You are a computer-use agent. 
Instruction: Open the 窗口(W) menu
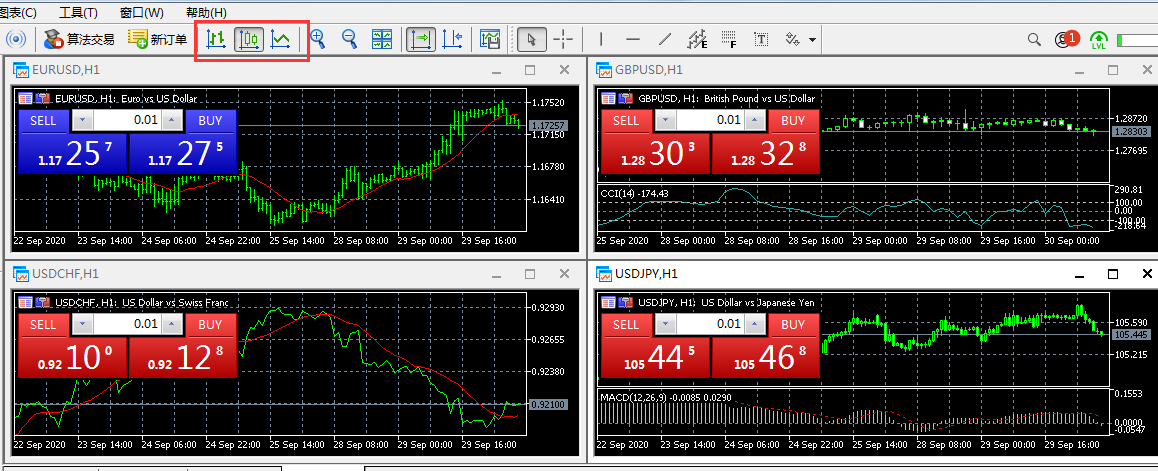point(142,13)
